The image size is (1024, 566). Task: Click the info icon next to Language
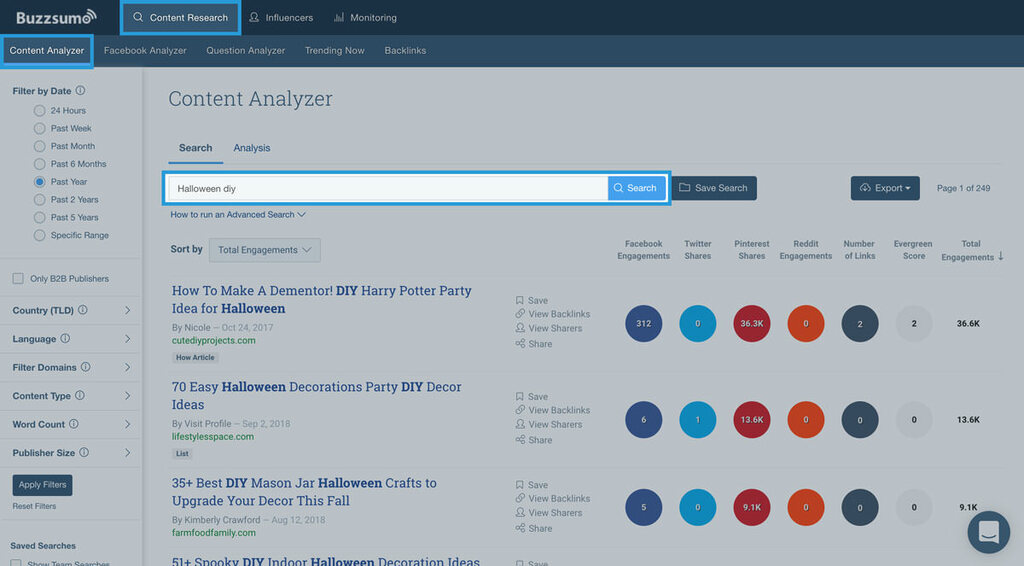pyautogui.click(x=65, y=339)
